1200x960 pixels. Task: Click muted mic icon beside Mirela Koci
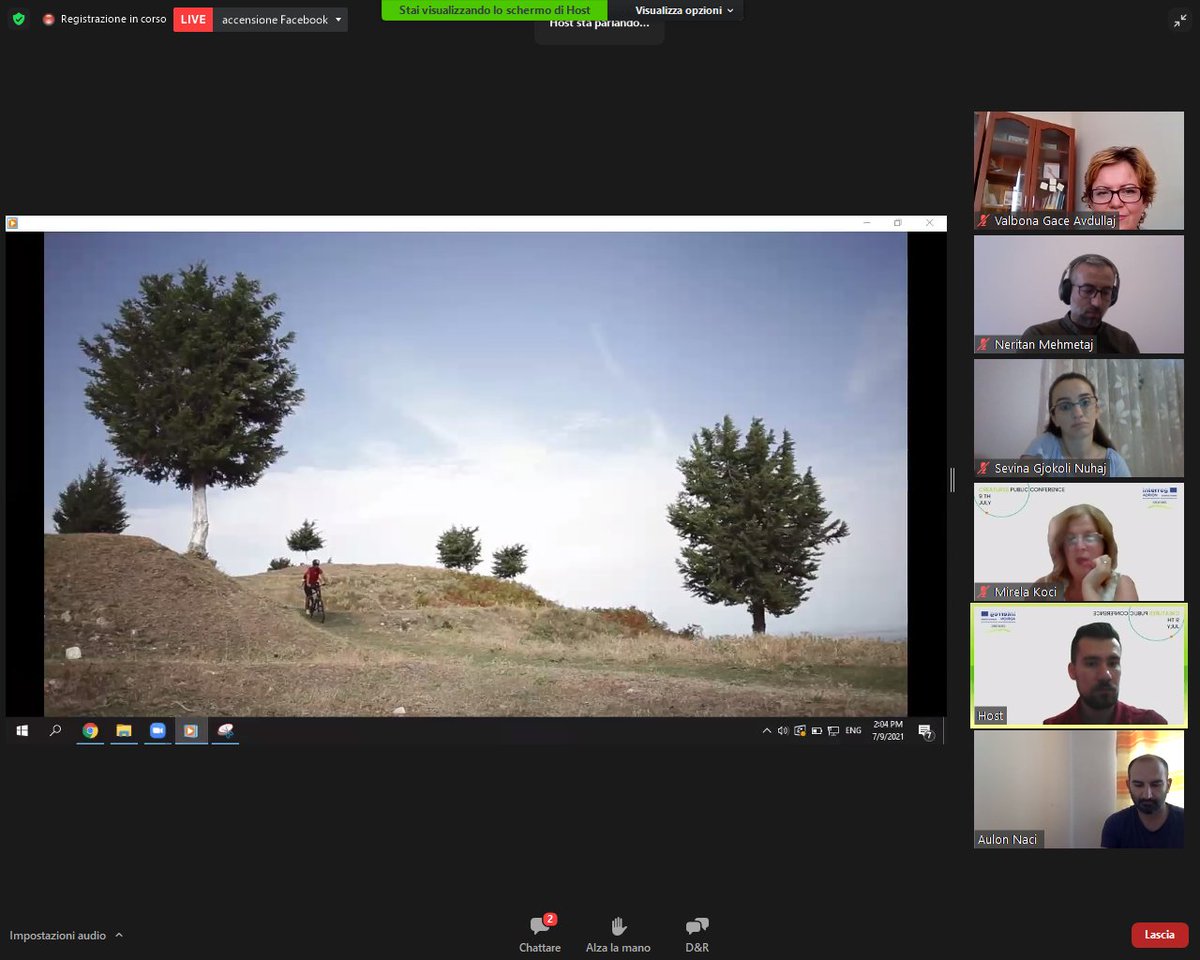point(985,592)
